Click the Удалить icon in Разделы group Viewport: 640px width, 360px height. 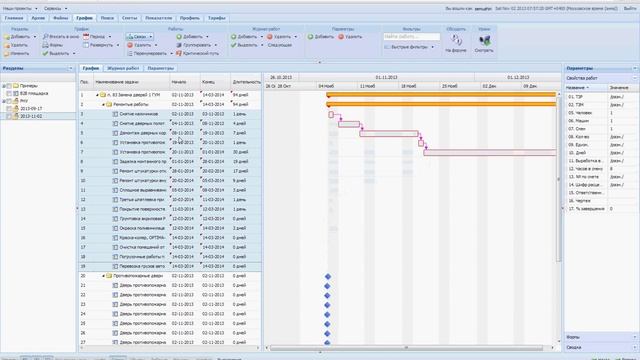7,45
